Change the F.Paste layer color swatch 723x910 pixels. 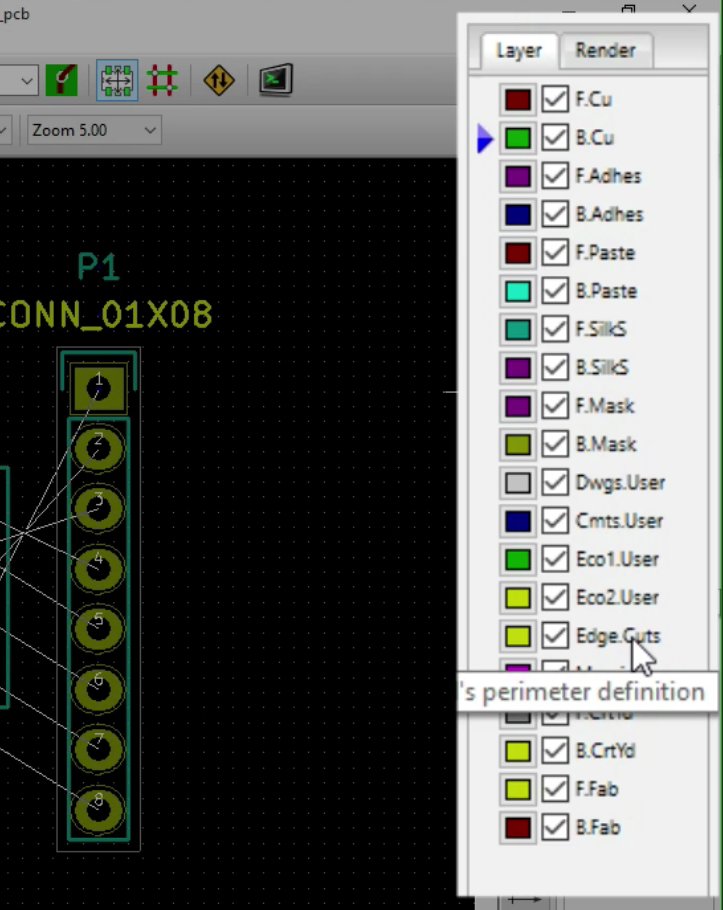(517, 253)
